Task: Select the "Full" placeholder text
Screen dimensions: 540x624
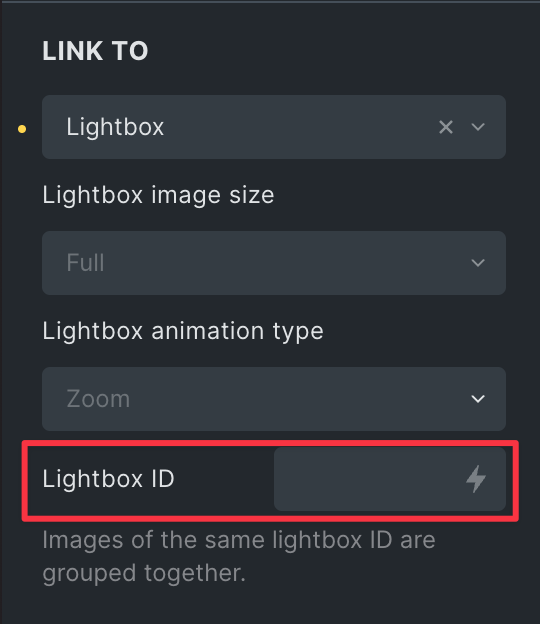Action: coord(85,263)
